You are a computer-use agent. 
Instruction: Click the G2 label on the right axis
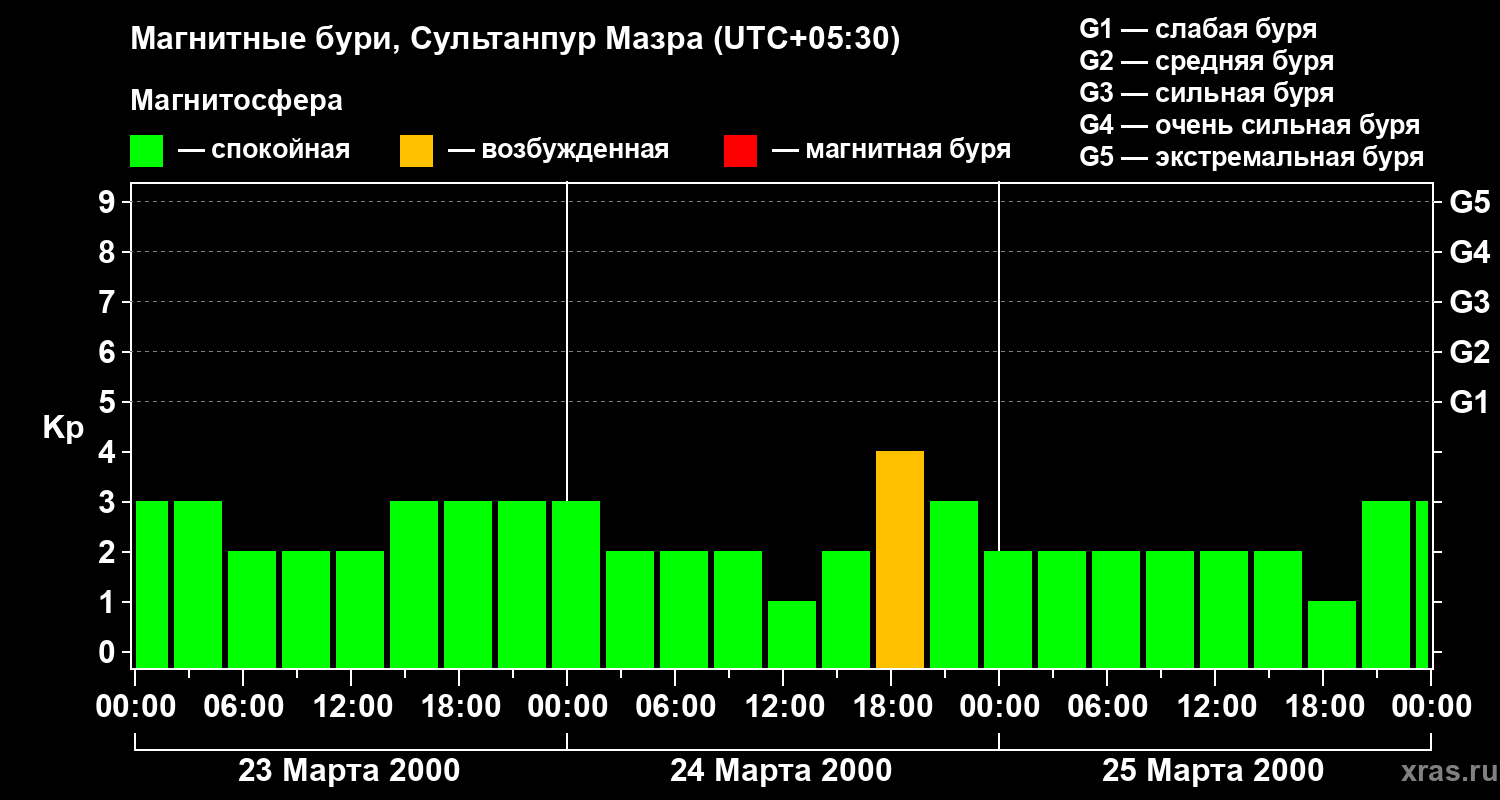pos(1469,352)
